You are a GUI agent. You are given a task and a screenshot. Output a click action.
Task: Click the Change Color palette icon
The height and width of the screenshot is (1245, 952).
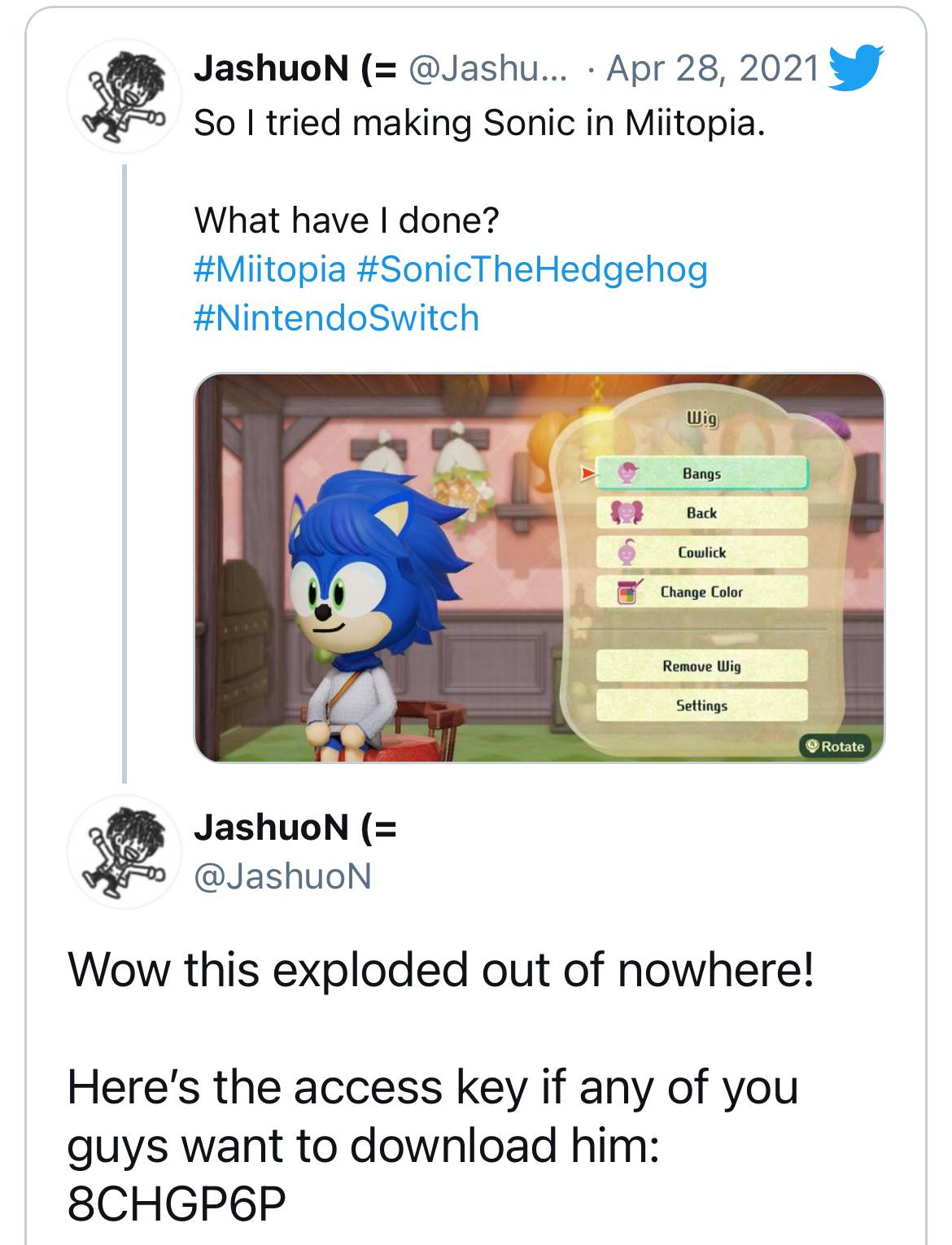click(627, 592)
